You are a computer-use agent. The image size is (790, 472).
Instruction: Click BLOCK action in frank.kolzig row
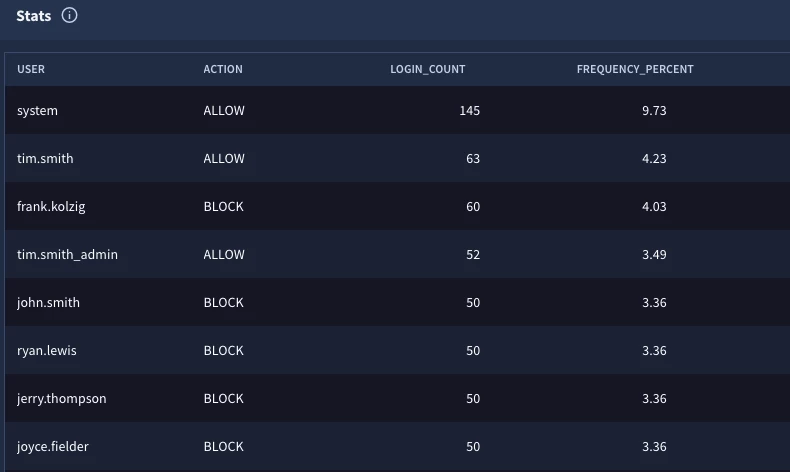click(x=224, y=207)
